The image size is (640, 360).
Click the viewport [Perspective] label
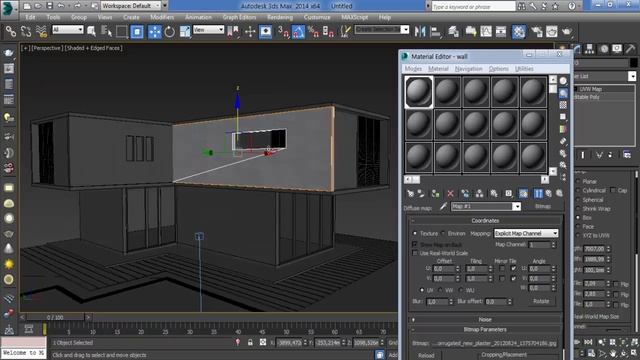click(x=47, y=48)
